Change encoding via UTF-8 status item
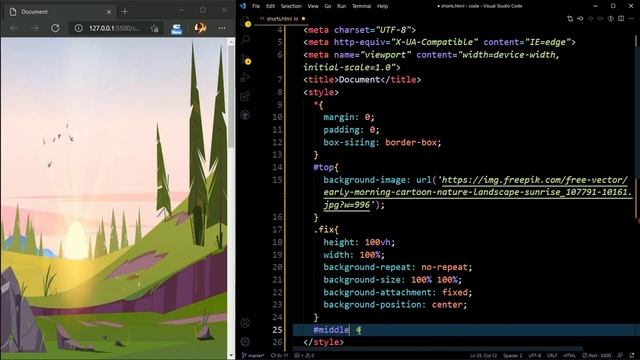 click(535, 356)
